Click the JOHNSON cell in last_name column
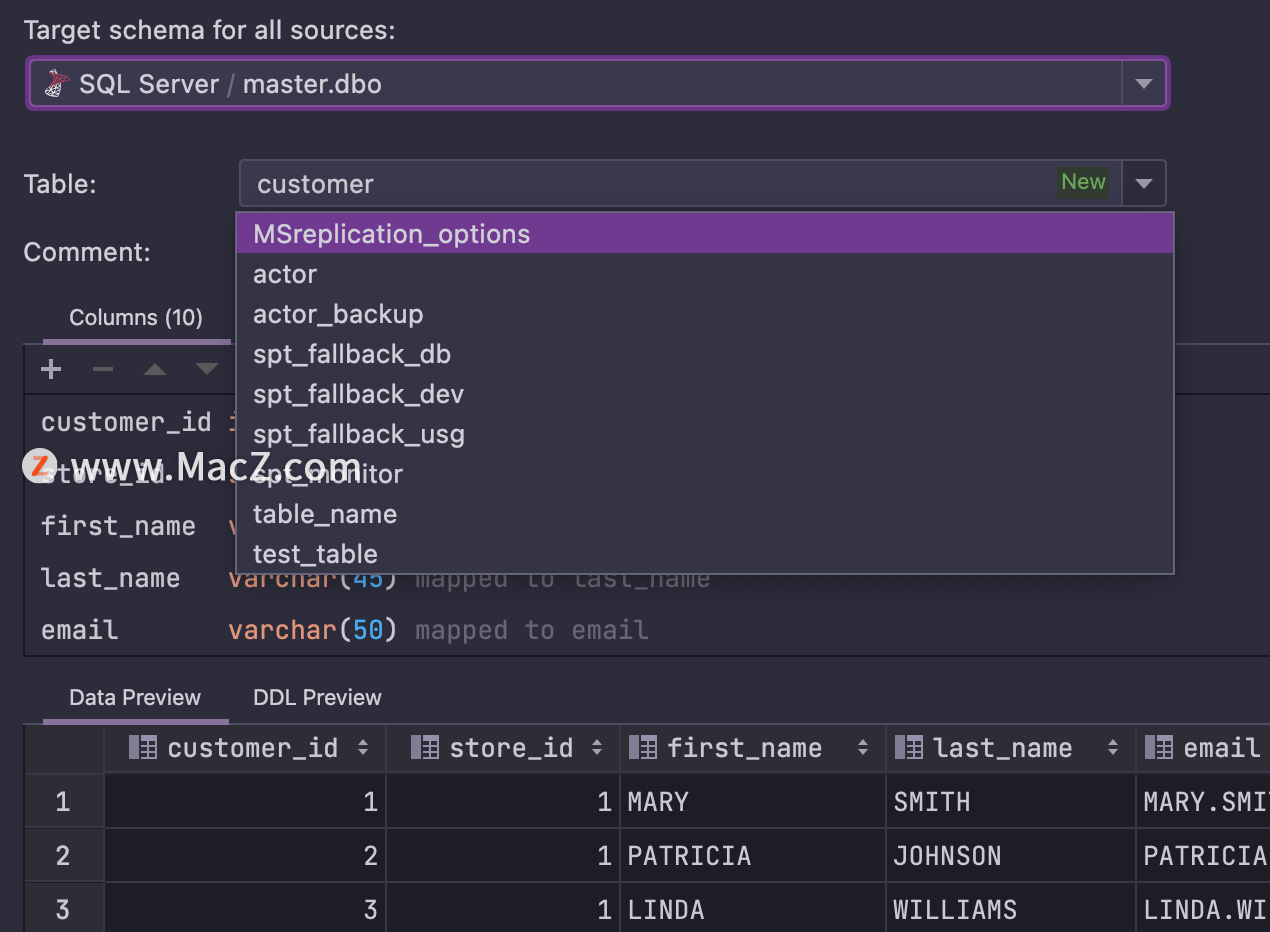Viewport: 1270px width, 932px height. [1011, 856]
